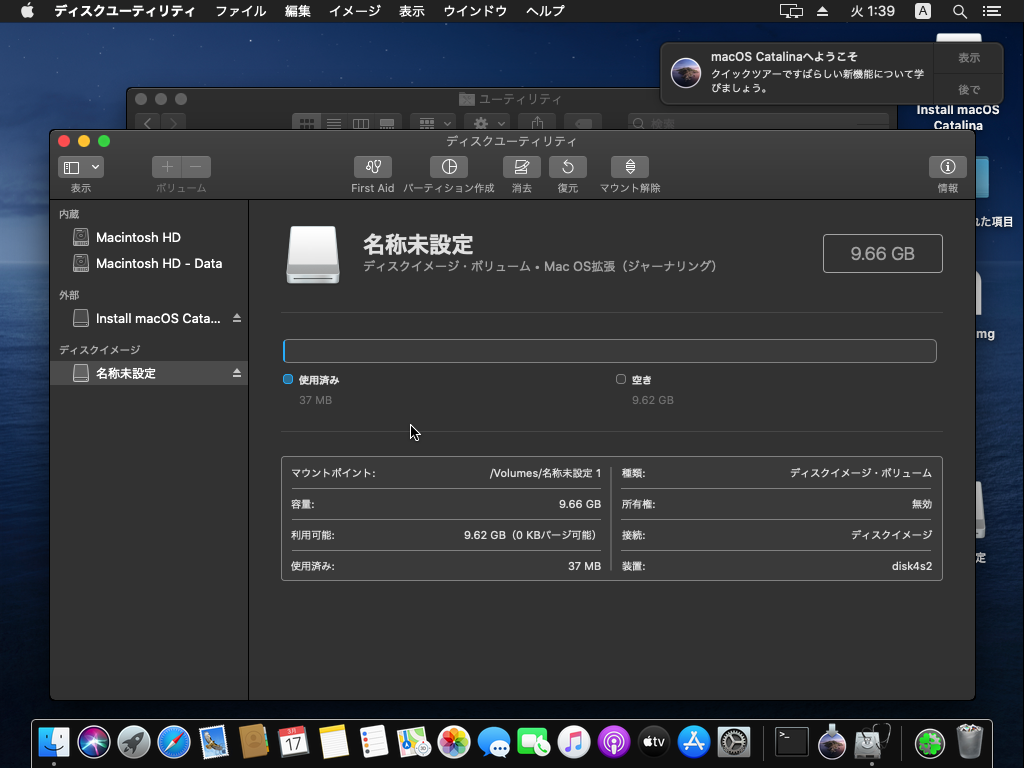Click Disk Utility icon in the Dock
The width and height of the screenshot is (1024, 768).
[x=872, y=743]
